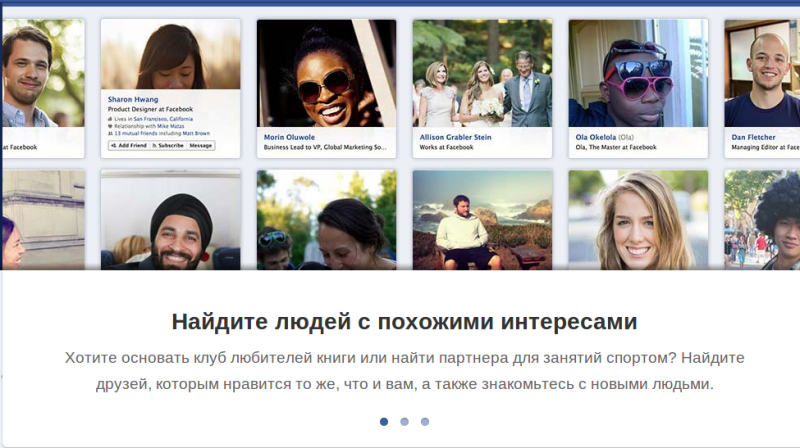800x448 pixels.
Task: Click the 'Найдите людей с похожими интересами' heading
Action: tap(404, 322)
